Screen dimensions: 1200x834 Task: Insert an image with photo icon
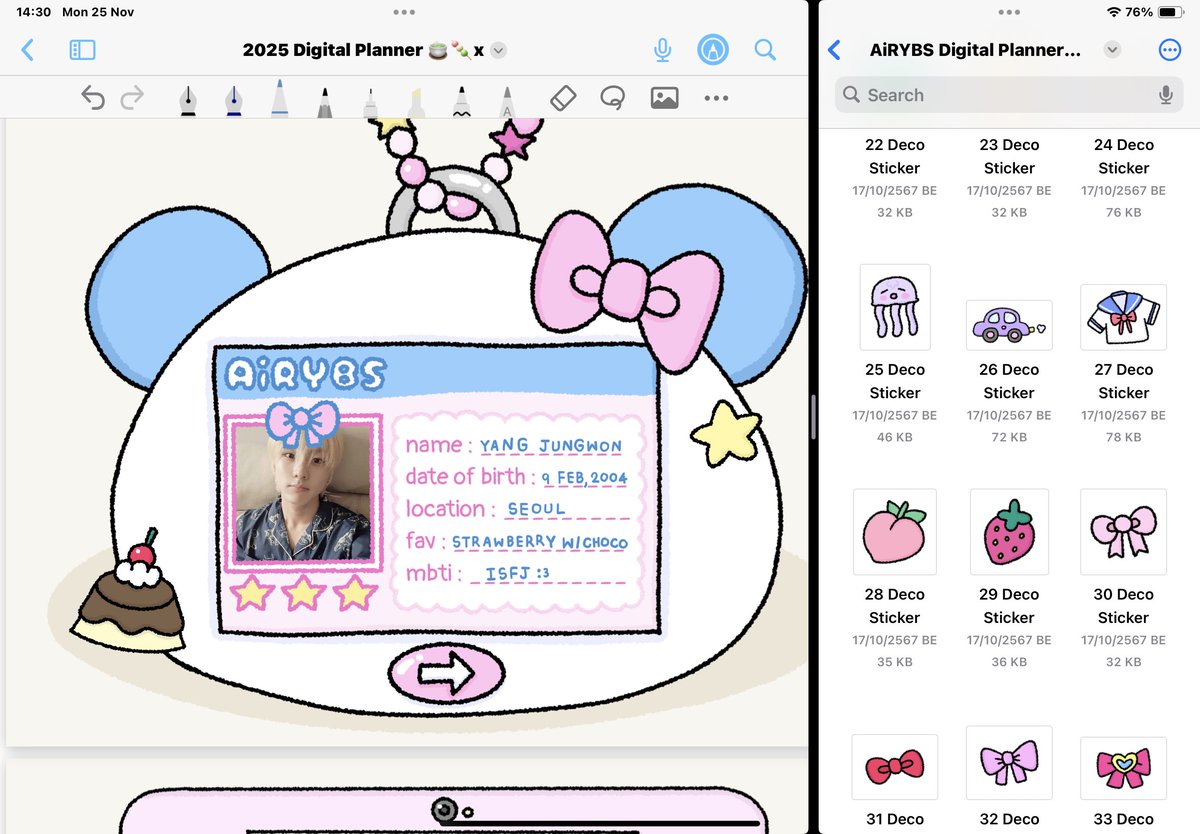point(664,98)
